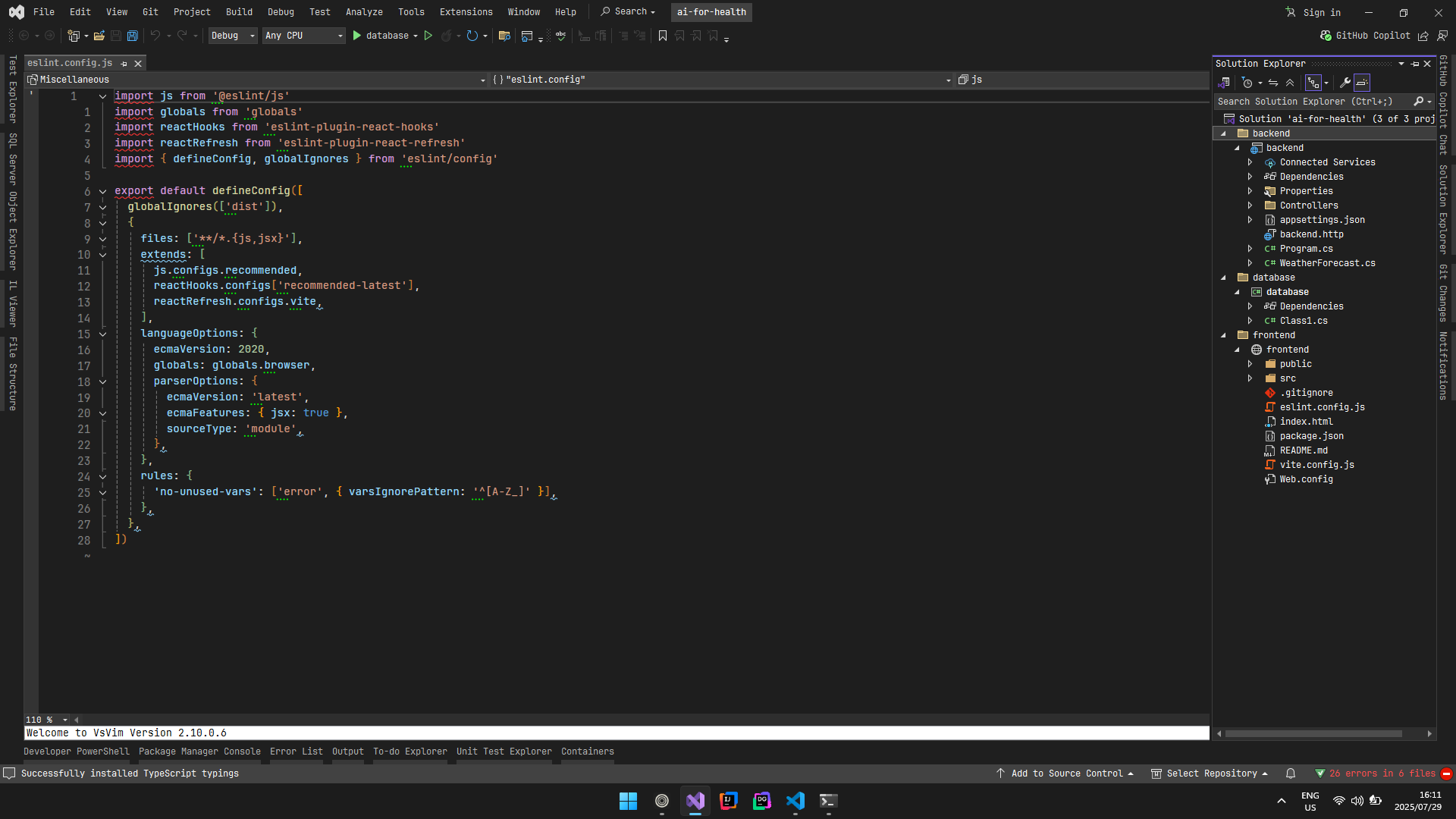Screen dimensions: 1456x819
Task: Click the Open File folder icon
Action: point(99,36)
